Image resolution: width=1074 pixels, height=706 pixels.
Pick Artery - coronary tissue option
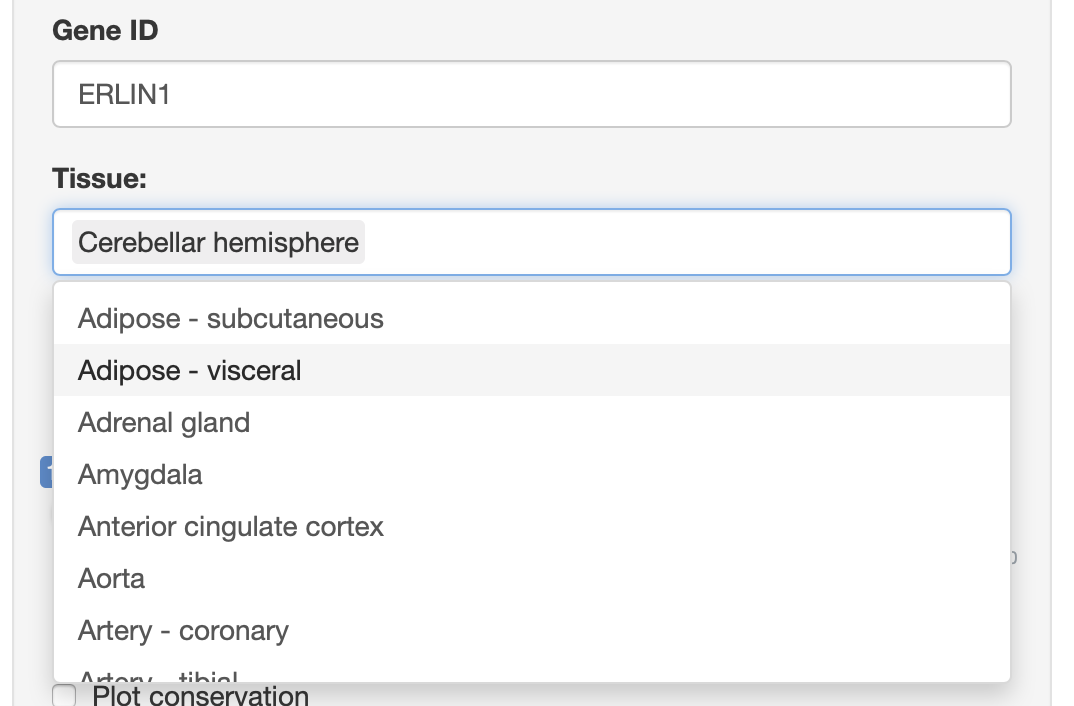(183, 631)
